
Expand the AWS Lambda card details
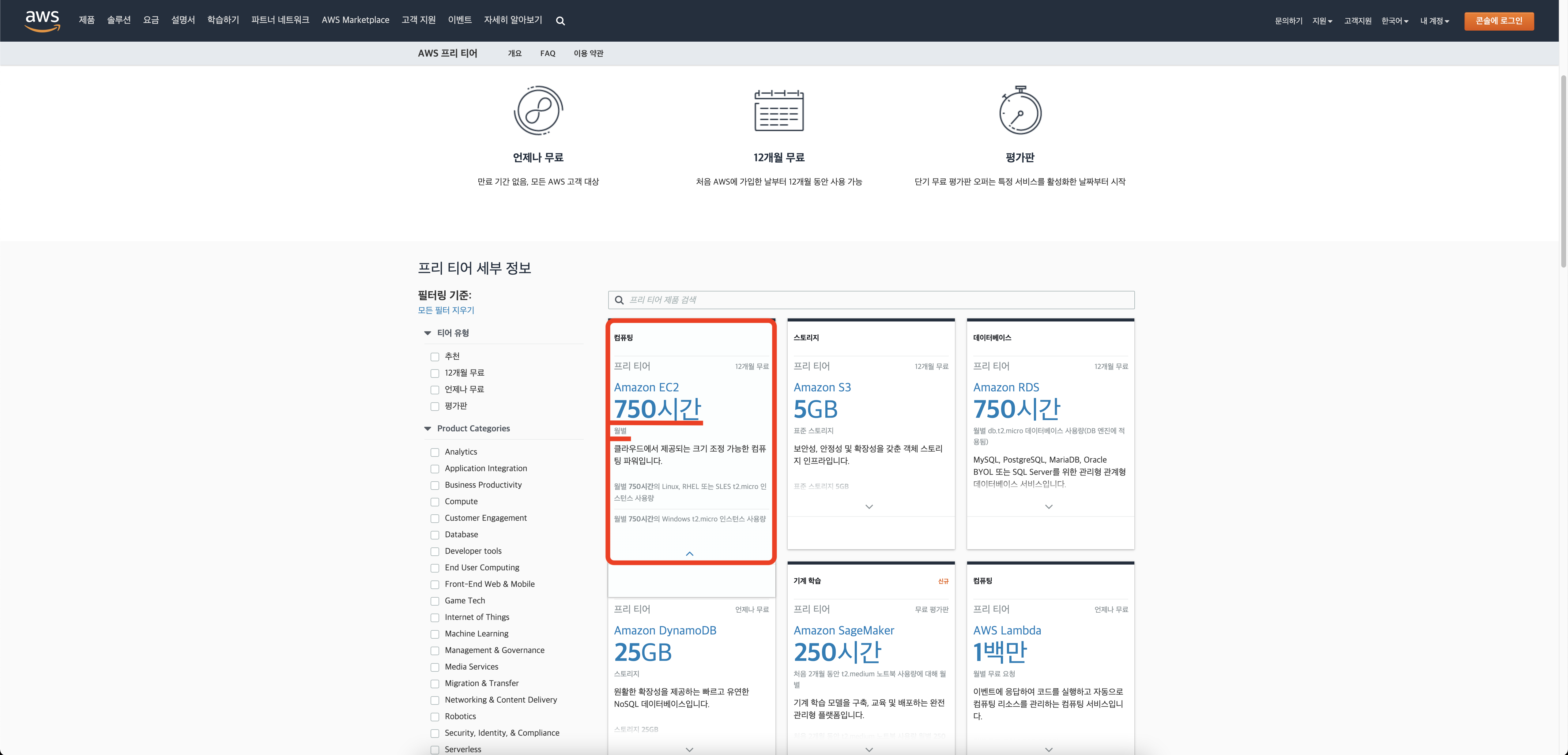click(x=1049, y=749)
